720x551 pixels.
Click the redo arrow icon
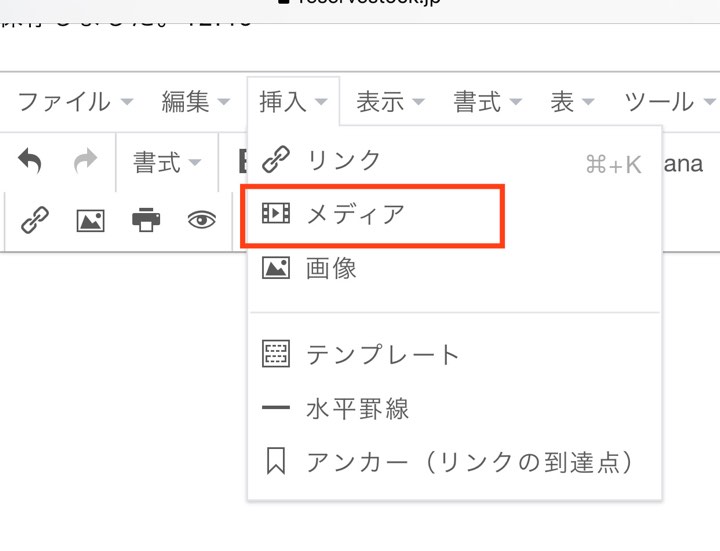point(85,161)
